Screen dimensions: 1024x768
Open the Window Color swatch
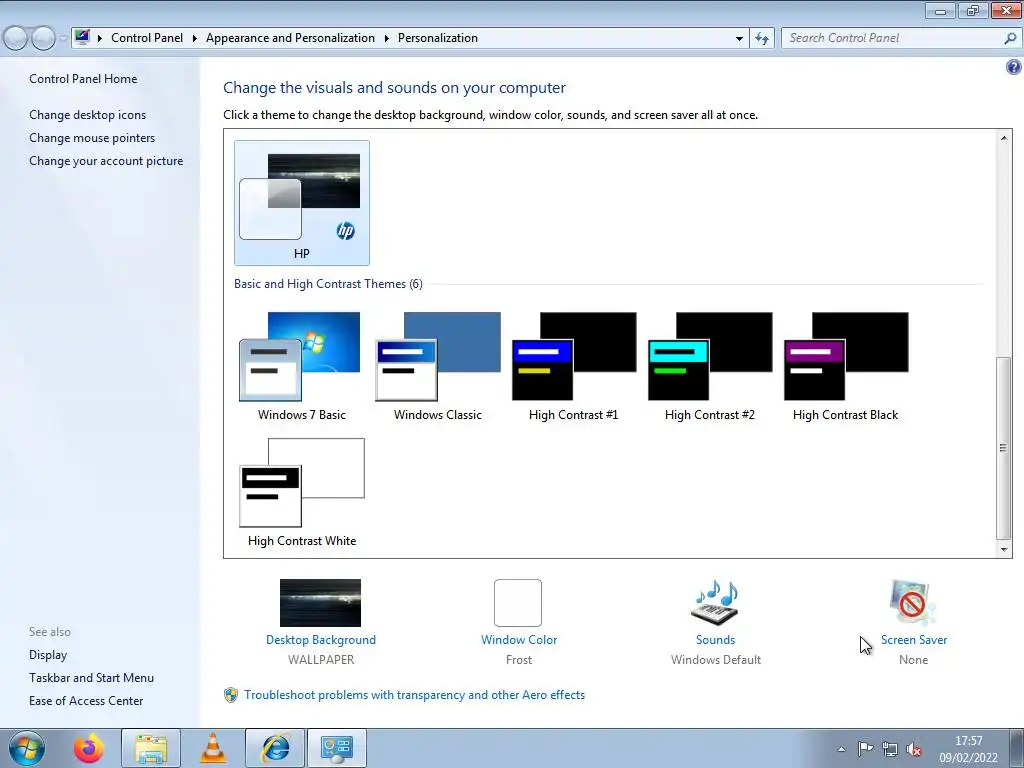pos(518,603)
